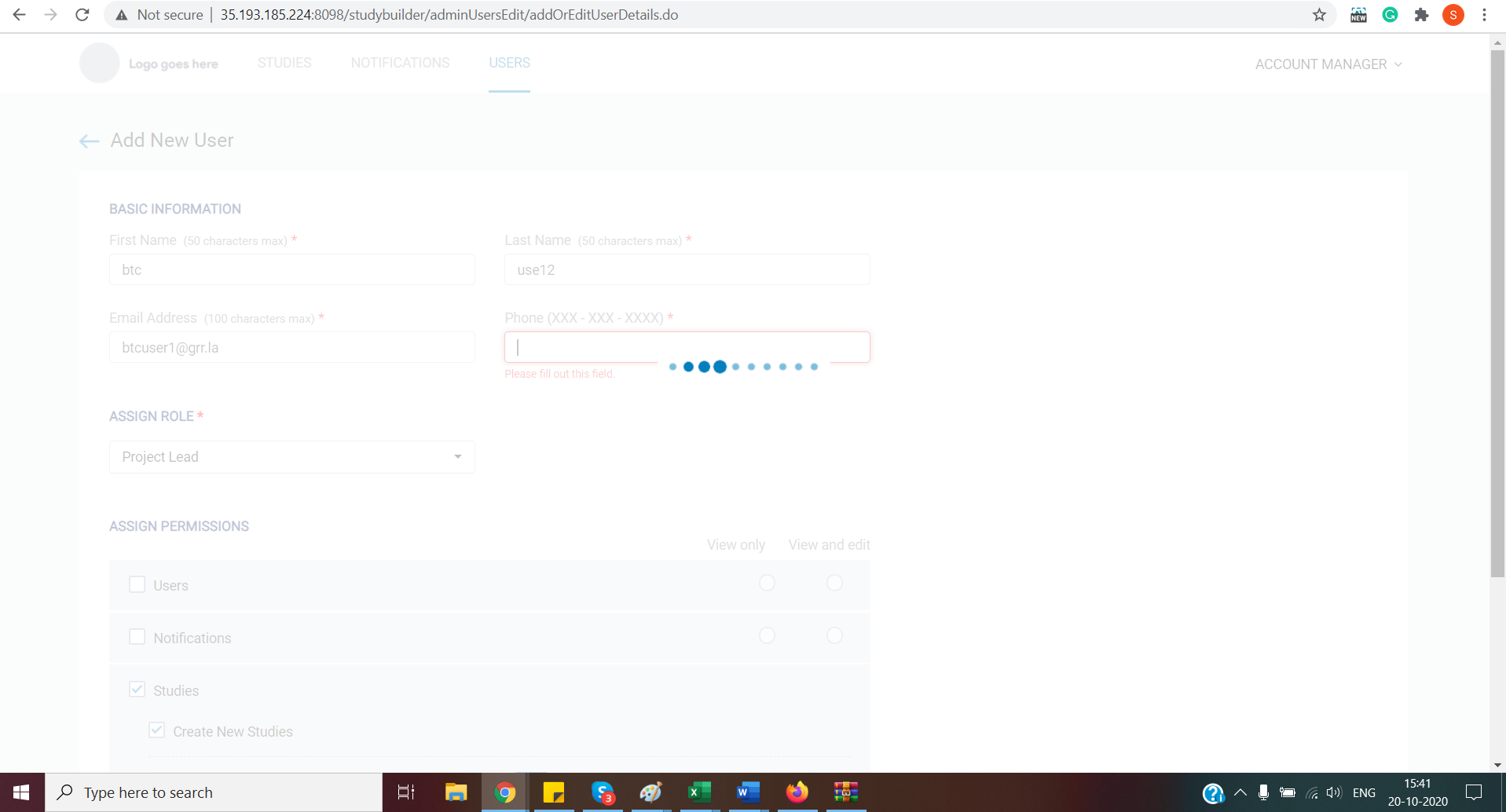Switch to the NOTIFICATIONS tab
1506x812 pixels.
click(x=400, y=63)
